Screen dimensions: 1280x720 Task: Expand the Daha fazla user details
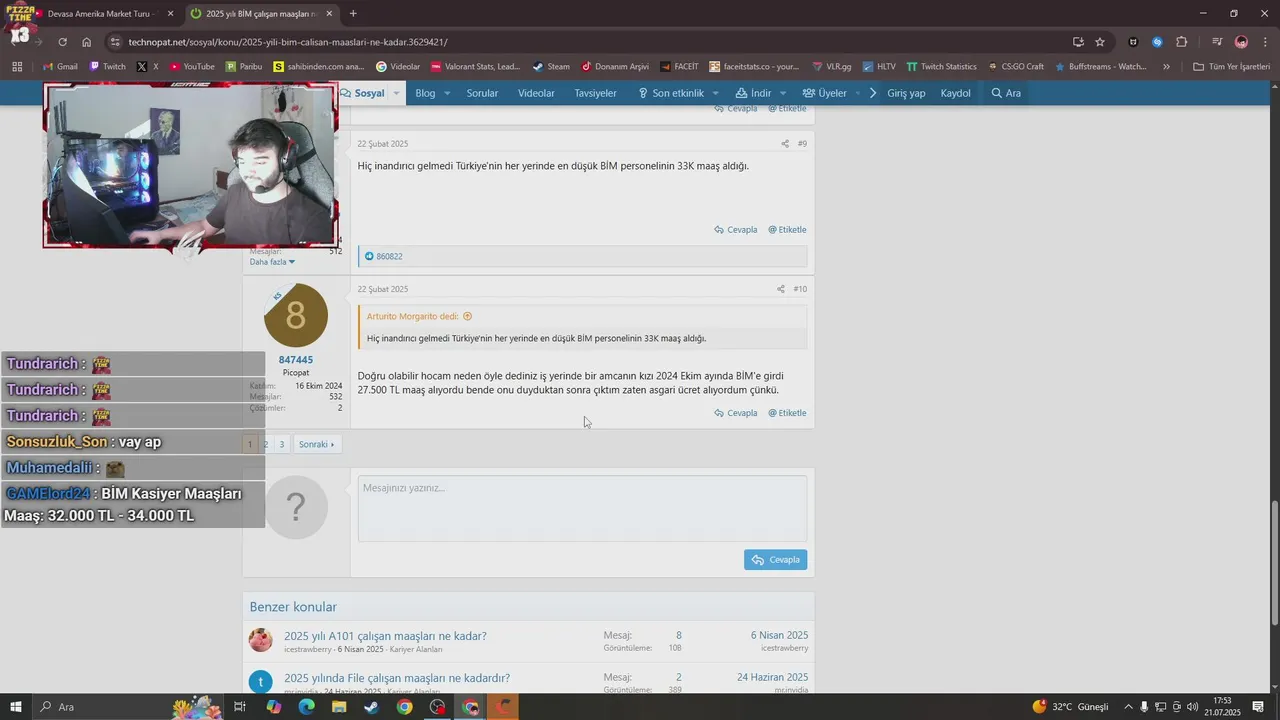point(273,262)
